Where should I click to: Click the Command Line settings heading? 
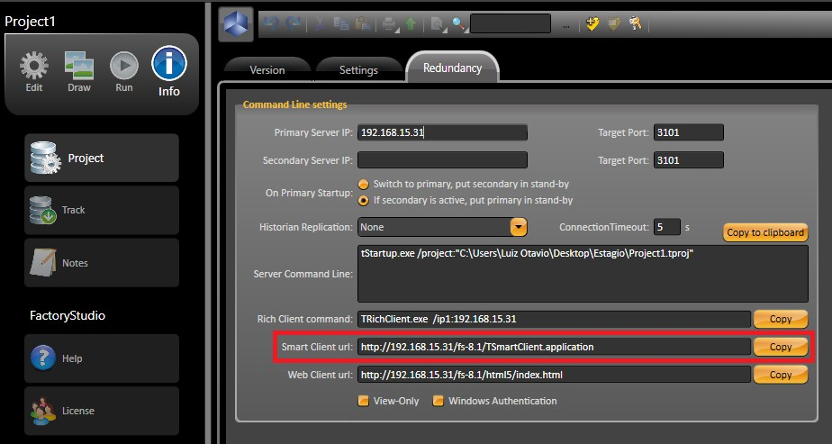pos(295,105)
